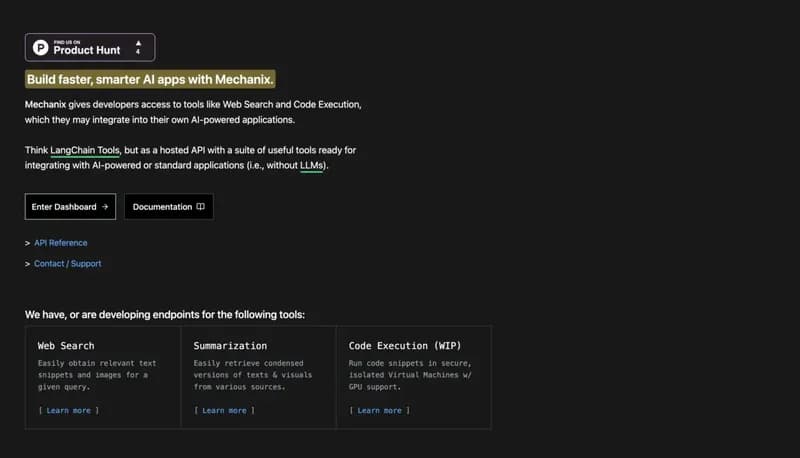
Task: Click the Summarization card title
Action: pos(230,346)
